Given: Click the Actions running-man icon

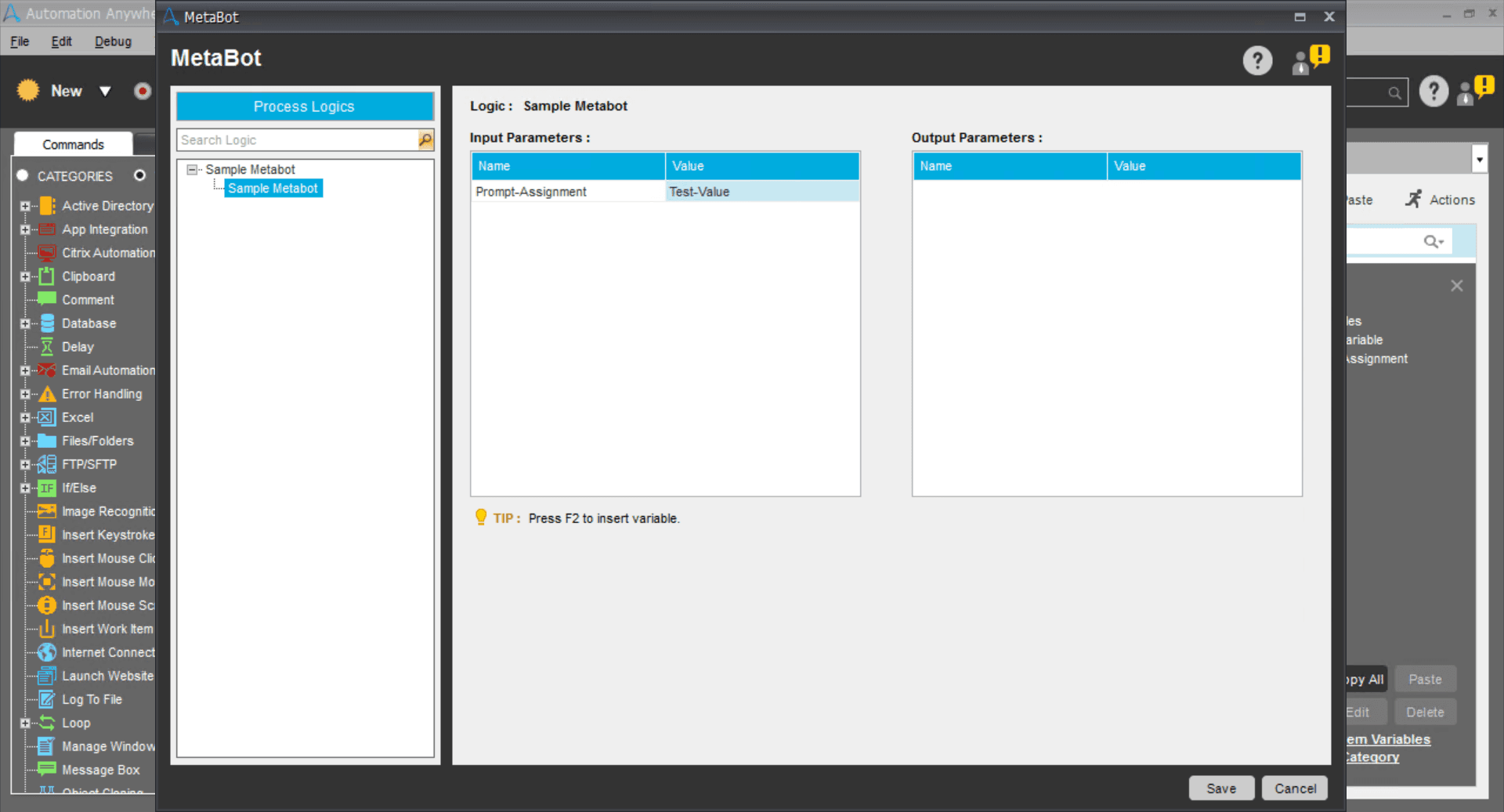Looking at the screenshot, I should point(1413,199).
